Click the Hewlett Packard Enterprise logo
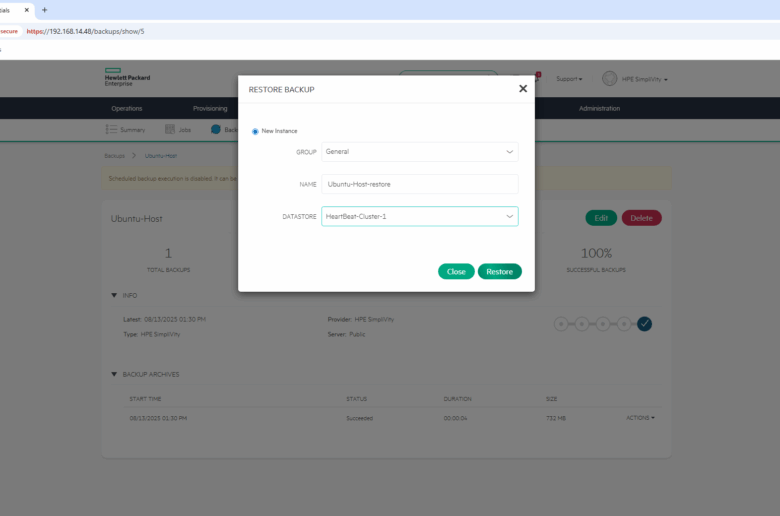This screenshot has width=780, height=516. coord(127,79)
